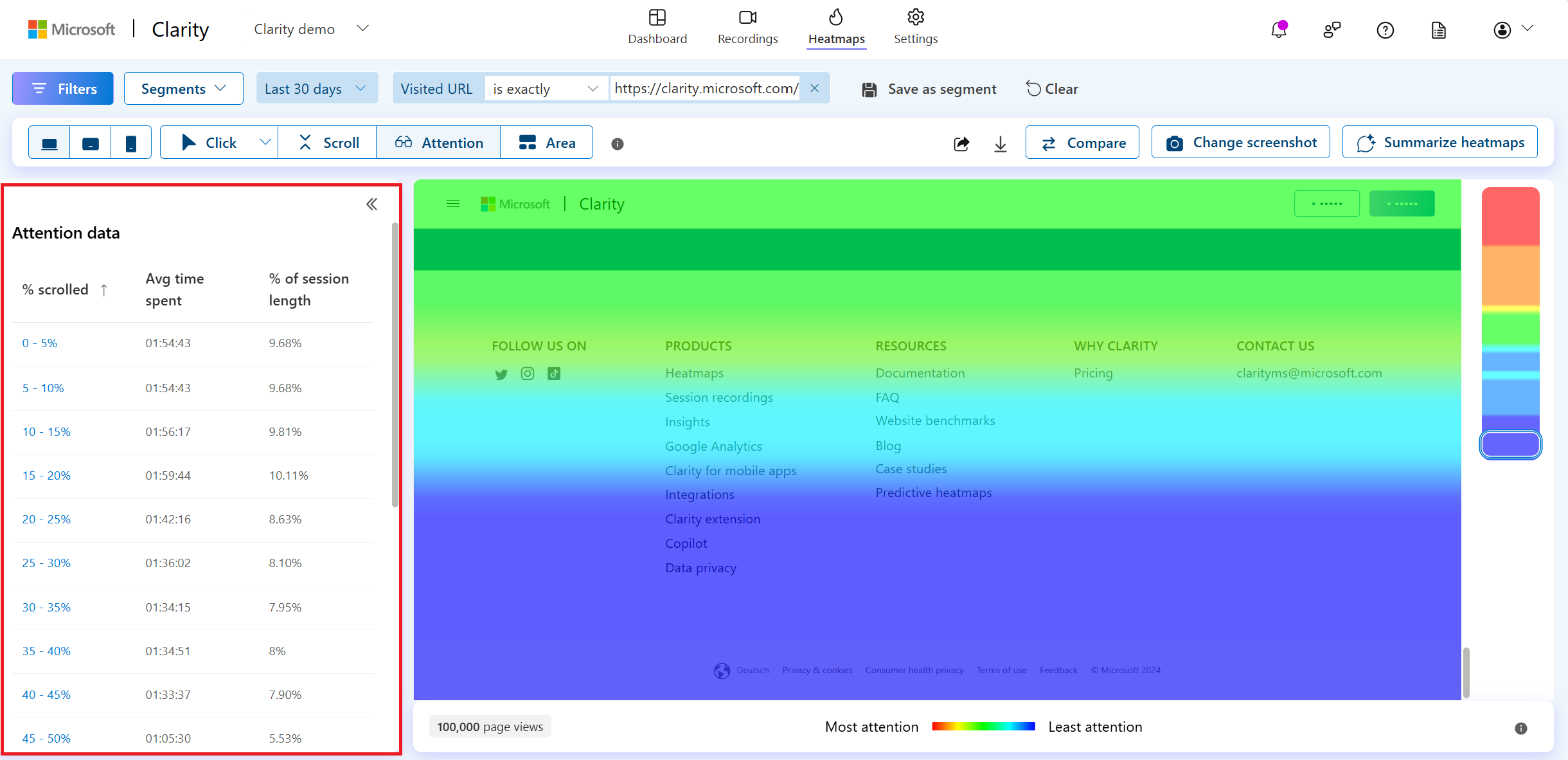Click into the Visited URL text field
This screenshot has width=1568, height=760.
(x=706, y=89)
